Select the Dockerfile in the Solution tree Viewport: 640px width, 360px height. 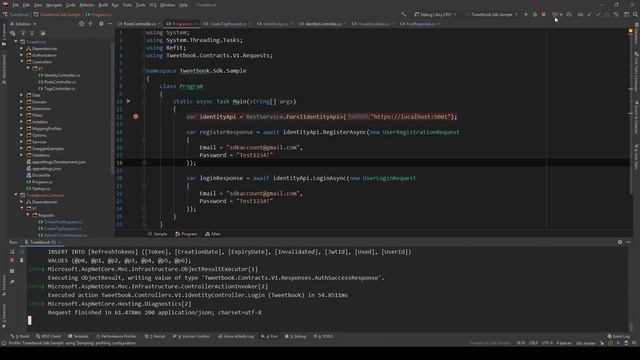click(38, 175)
